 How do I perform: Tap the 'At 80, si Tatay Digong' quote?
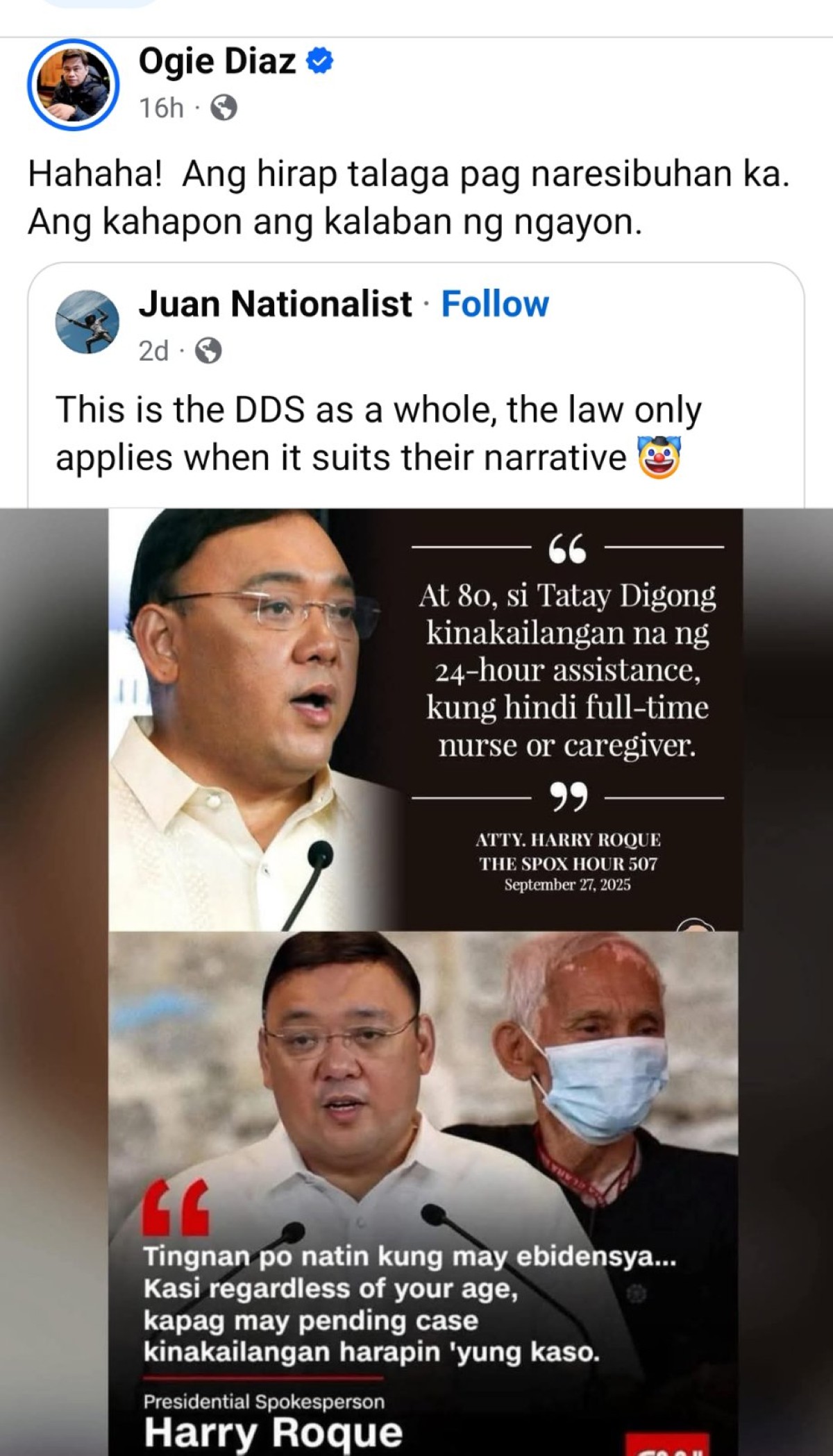pyautogui.click(x=567, y=670)
